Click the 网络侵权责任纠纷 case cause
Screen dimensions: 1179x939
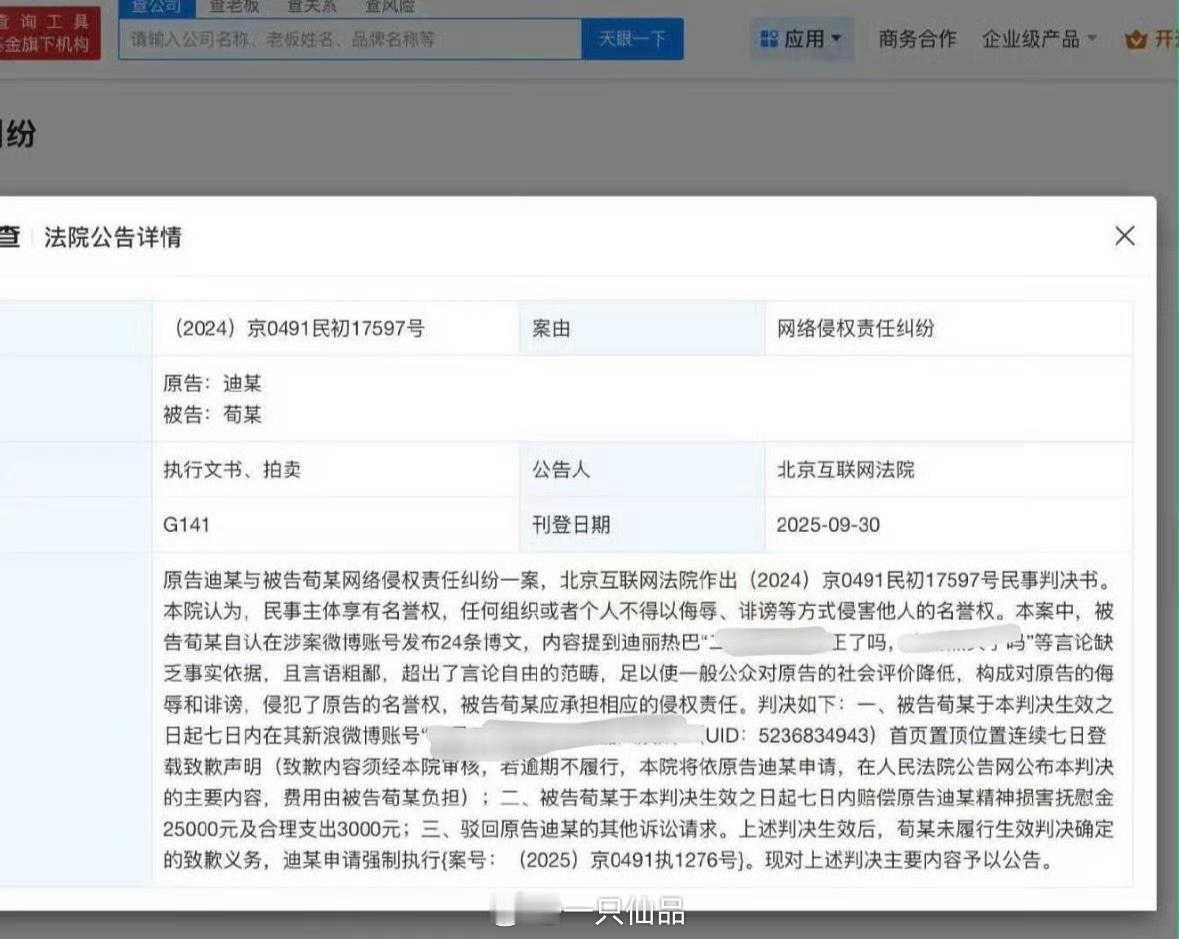click(x=856, y=329)
